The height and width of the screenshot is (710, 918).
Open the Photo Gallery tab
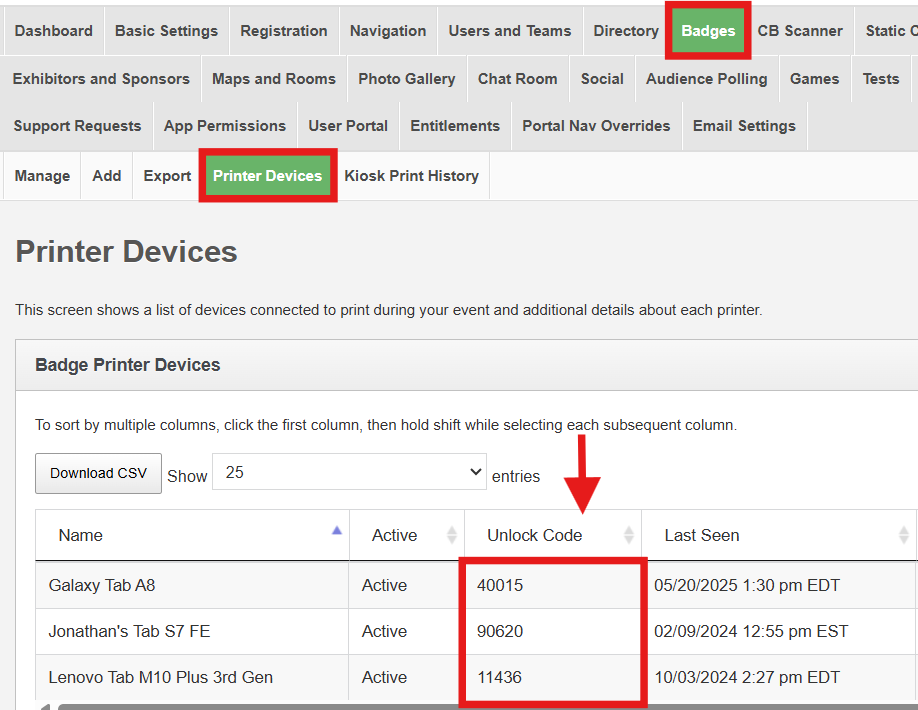406,79
